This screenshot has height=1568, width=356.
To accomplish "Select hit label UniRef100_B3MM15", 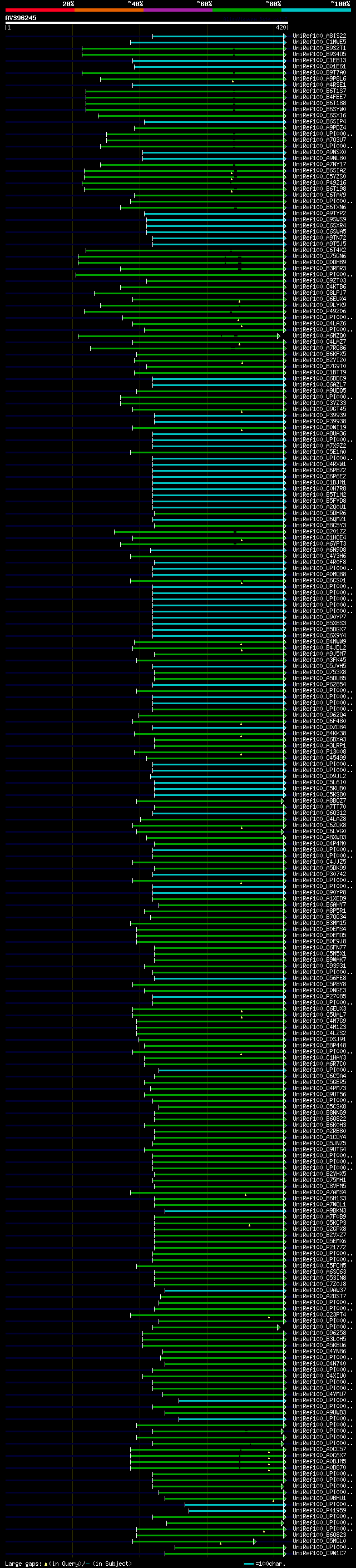I will point(319,923).
